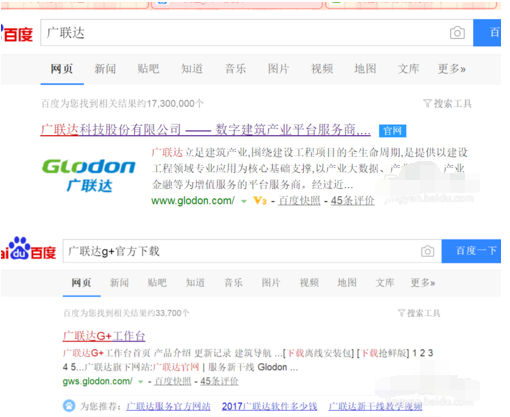The image size is (510, 417).
Task: Click camera icon in the 广联达g+官方下载 search box
Action: (x=427, y=251)
